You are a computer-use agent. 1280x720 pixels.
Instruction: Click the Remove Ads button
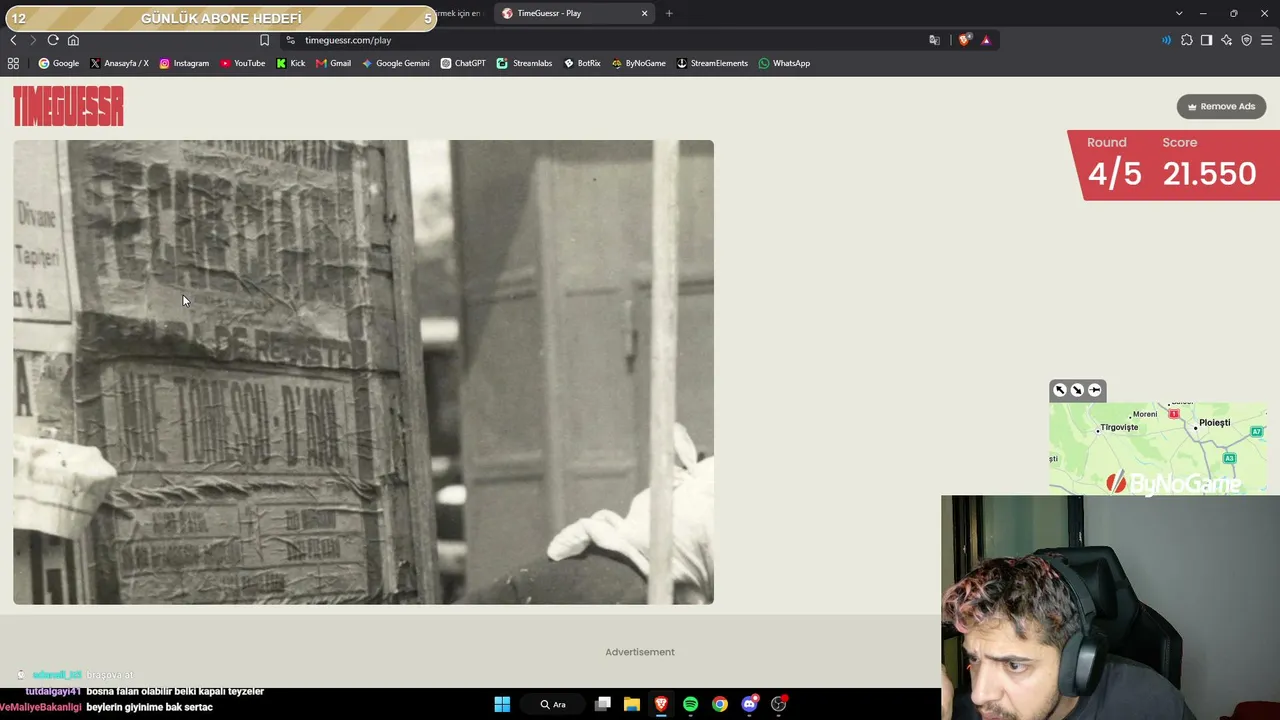1221,106
